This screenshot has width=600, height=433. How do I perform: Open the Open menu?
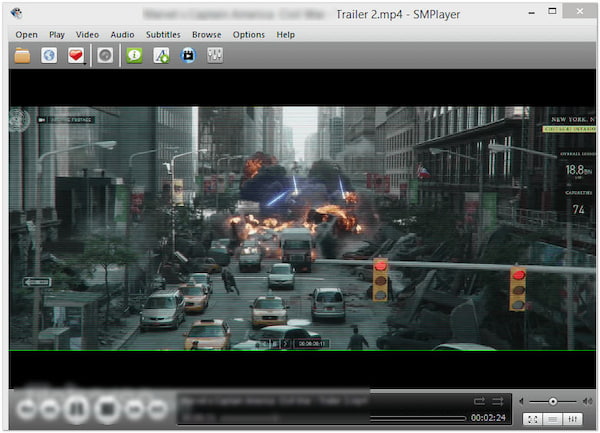[26, 35]
